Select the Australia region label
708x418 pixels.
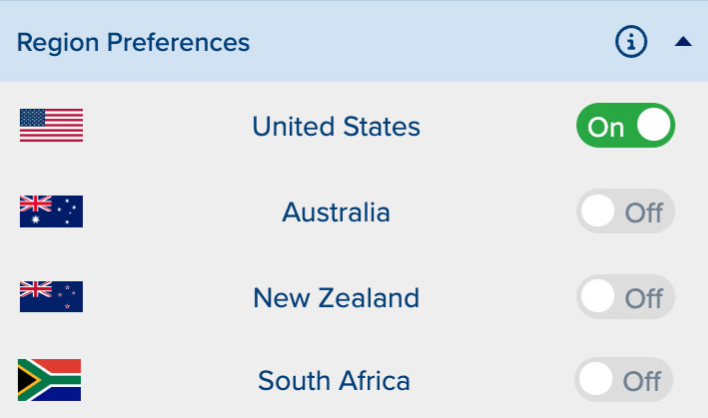(336, 212)
